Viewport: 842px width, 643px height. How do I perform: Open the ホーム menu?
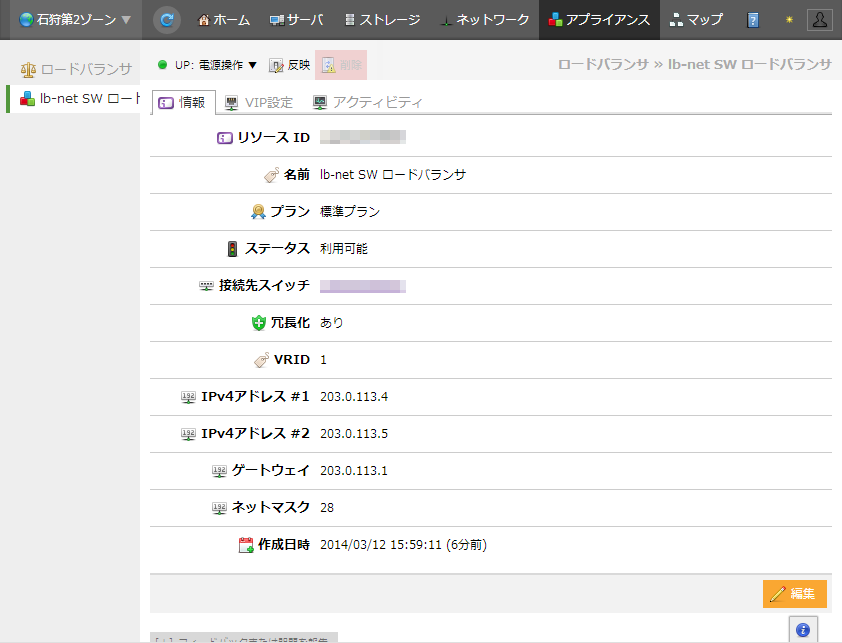[224, 20]
